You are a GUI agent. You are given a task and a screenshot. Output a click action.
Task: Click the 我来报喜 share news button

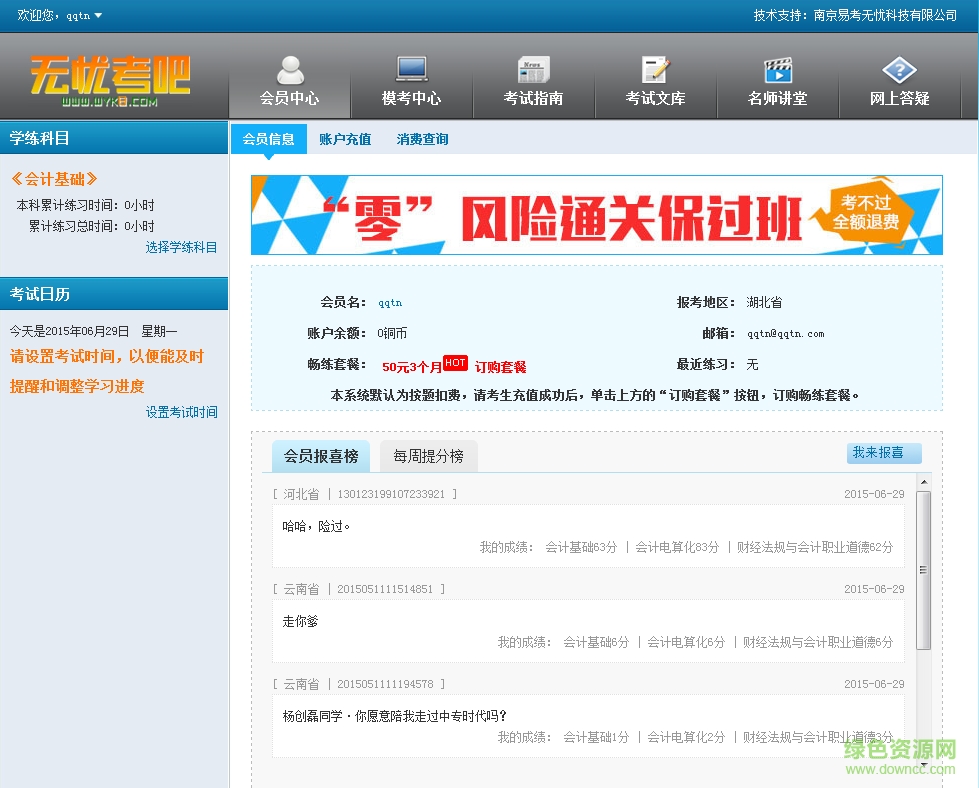[x=883, y=453]
